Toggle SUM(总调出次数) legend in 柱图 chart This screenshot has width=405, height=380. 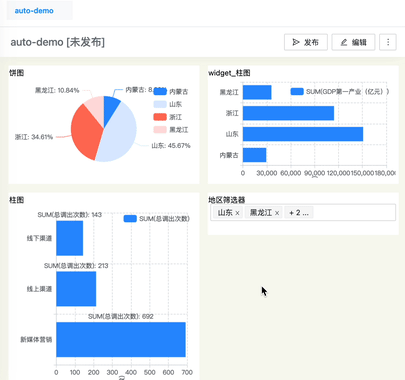click(x=157, y=219)
